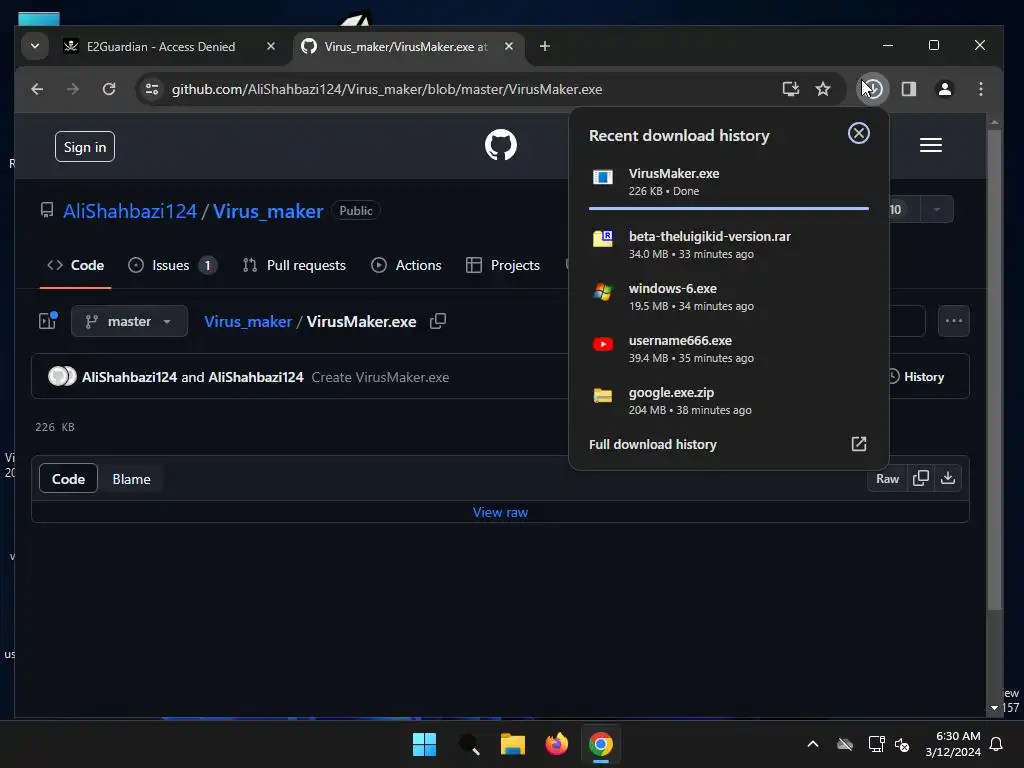
Task: Click the Sign in button
Action: (85, 147)
